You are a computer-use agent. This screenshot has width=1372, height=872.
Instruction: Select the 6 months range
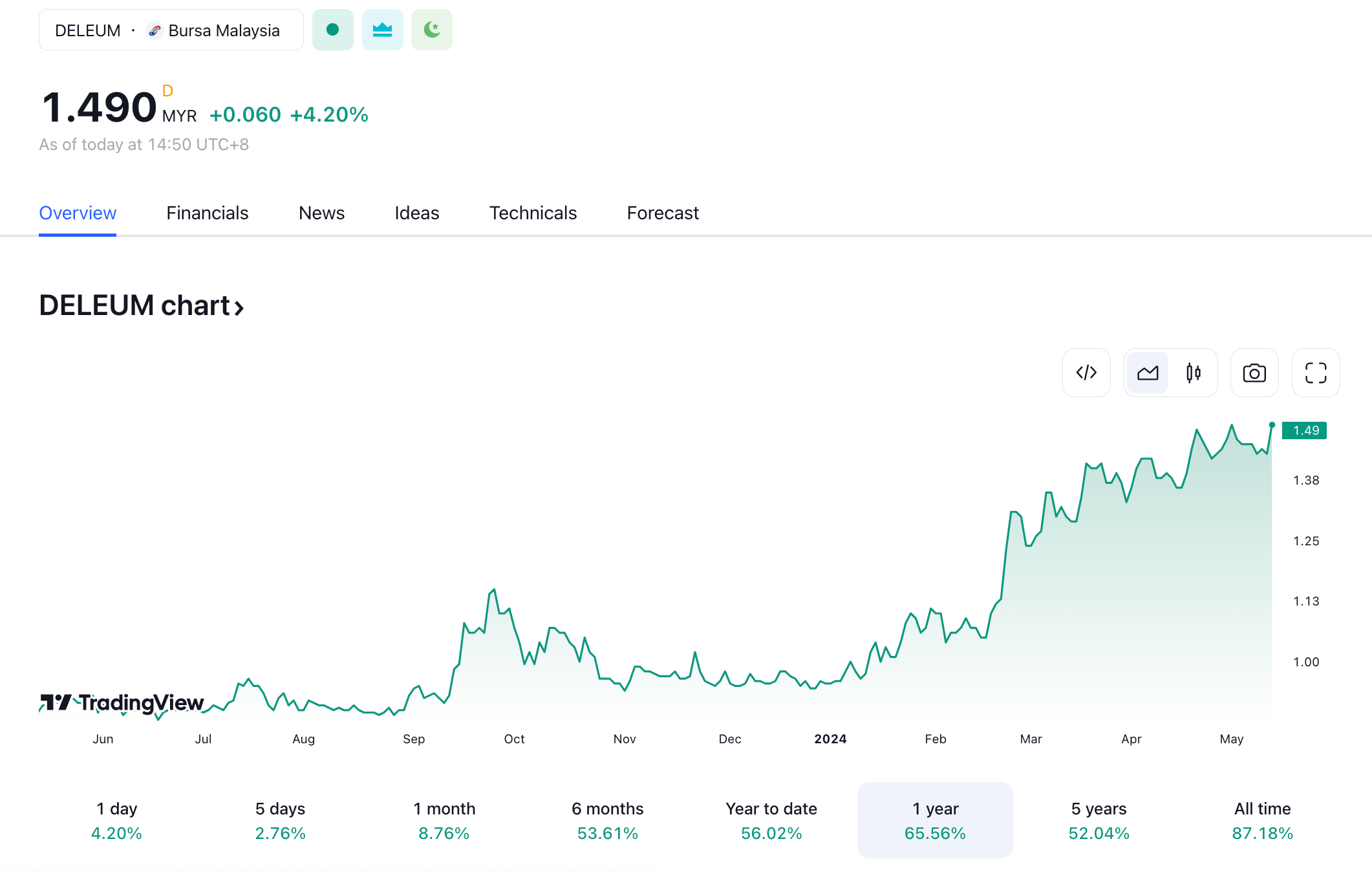(607, 820)
